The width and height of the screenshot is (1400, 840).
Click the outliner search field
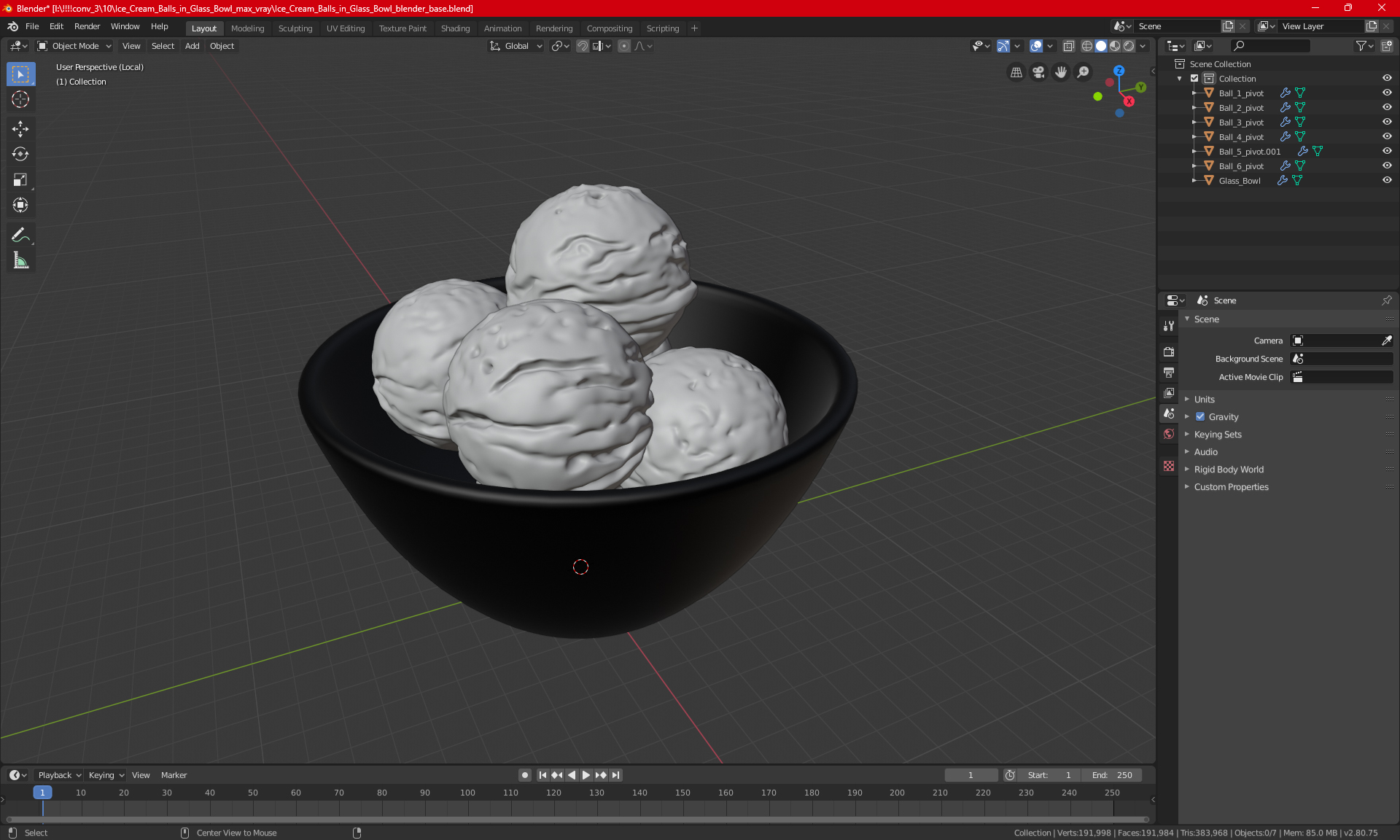(1269, 46)
